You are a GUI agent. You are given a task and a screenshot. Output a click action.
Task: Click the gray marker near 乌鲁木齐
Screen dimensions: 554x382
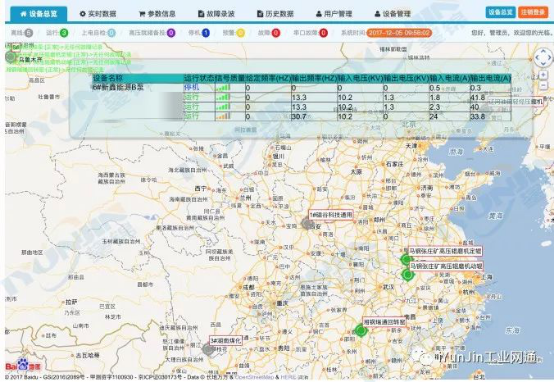click(x=11, y=57)
